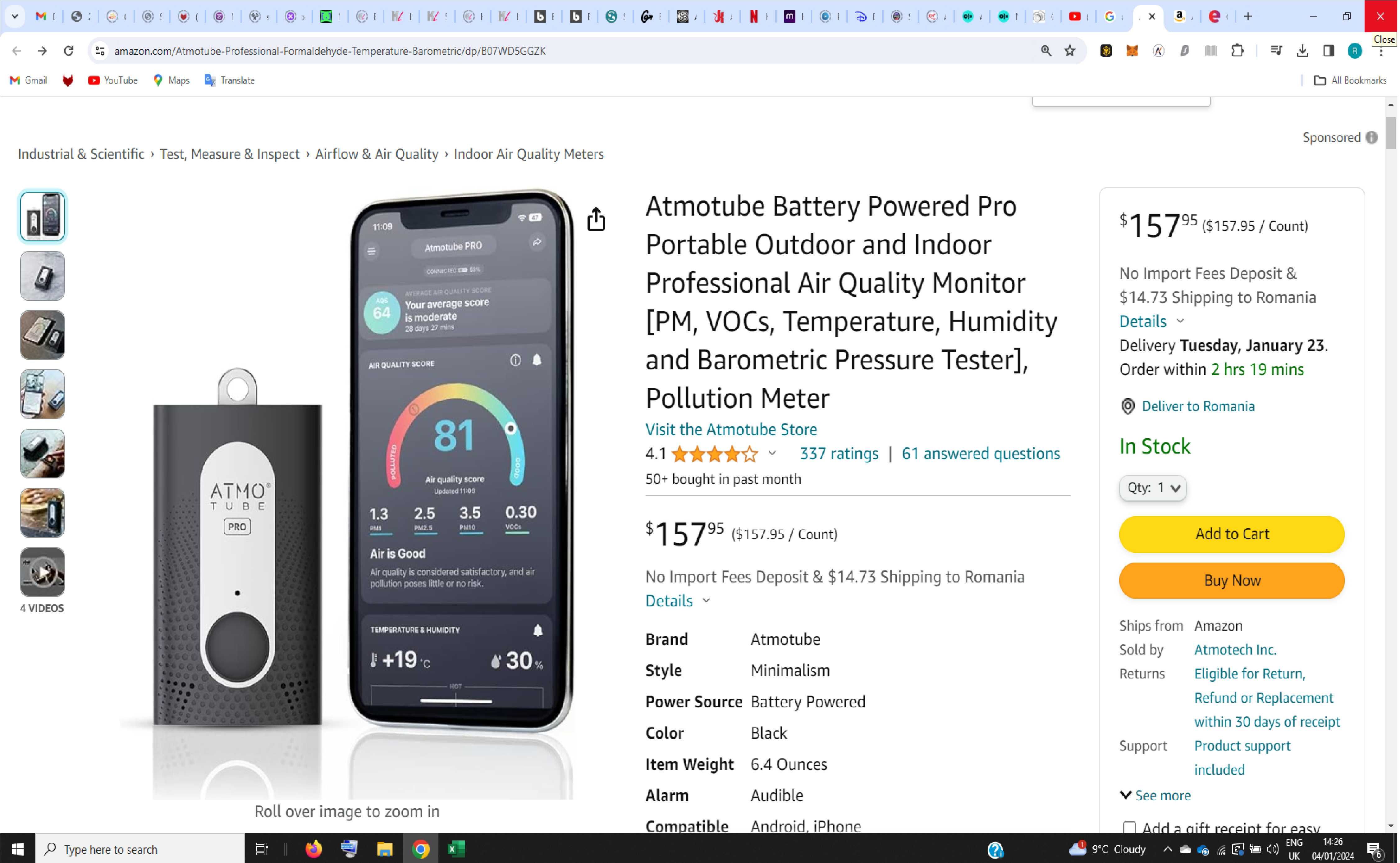Visit the Atmotube Store link
The image size is (1400, 863).
731,429
